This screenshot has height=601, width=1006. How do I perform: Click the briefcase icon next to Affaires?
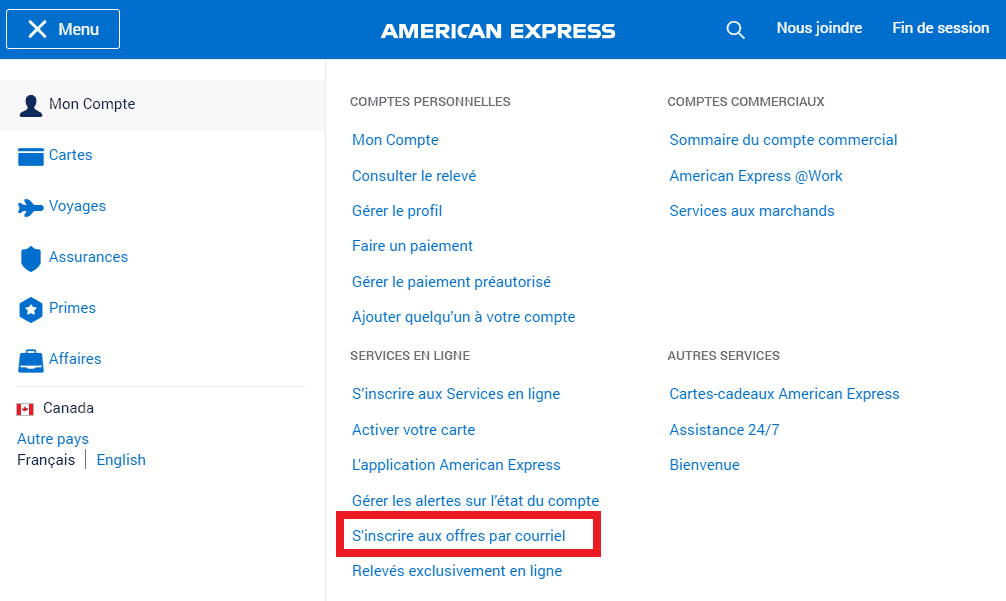pos(30,359)
